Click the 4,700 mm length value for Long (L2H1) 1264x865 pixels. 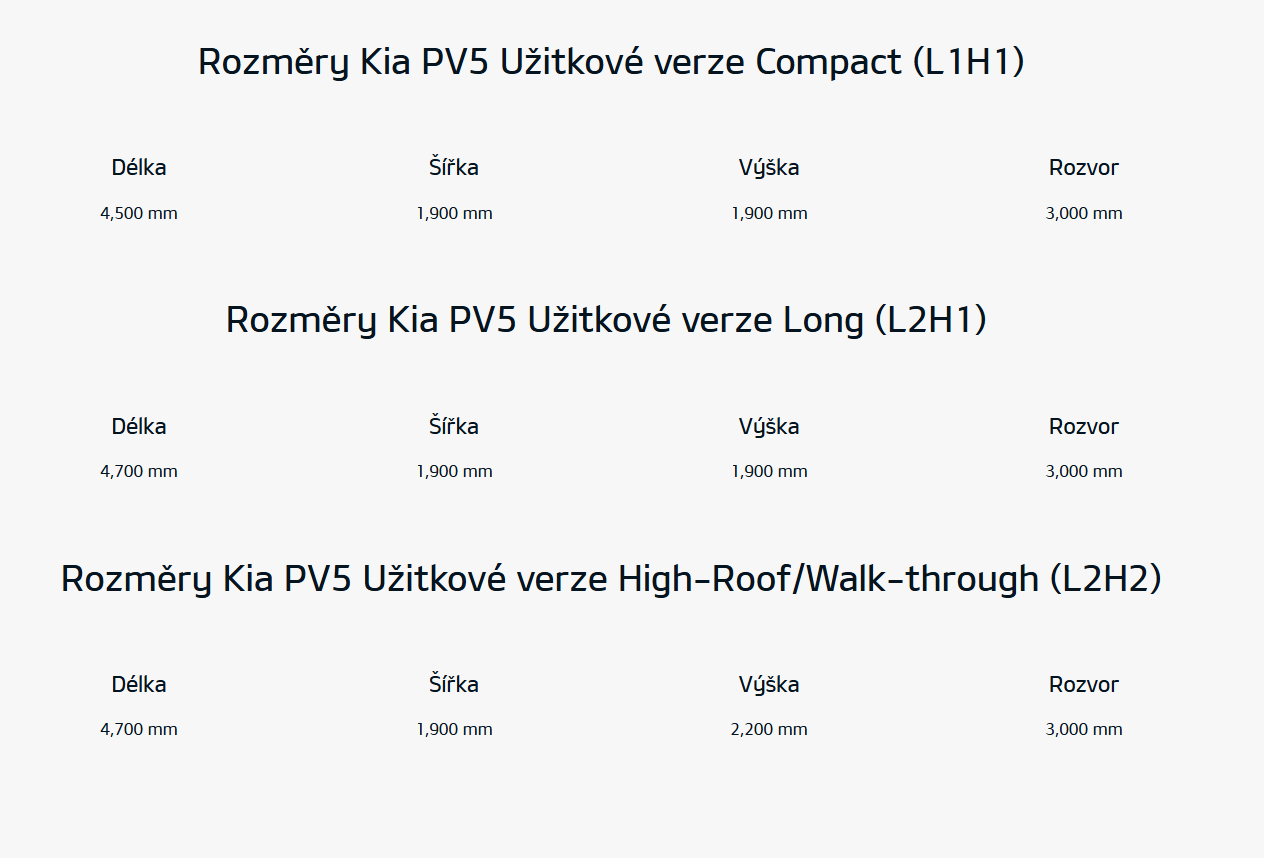pyautogui.click(x=139, y=471)
